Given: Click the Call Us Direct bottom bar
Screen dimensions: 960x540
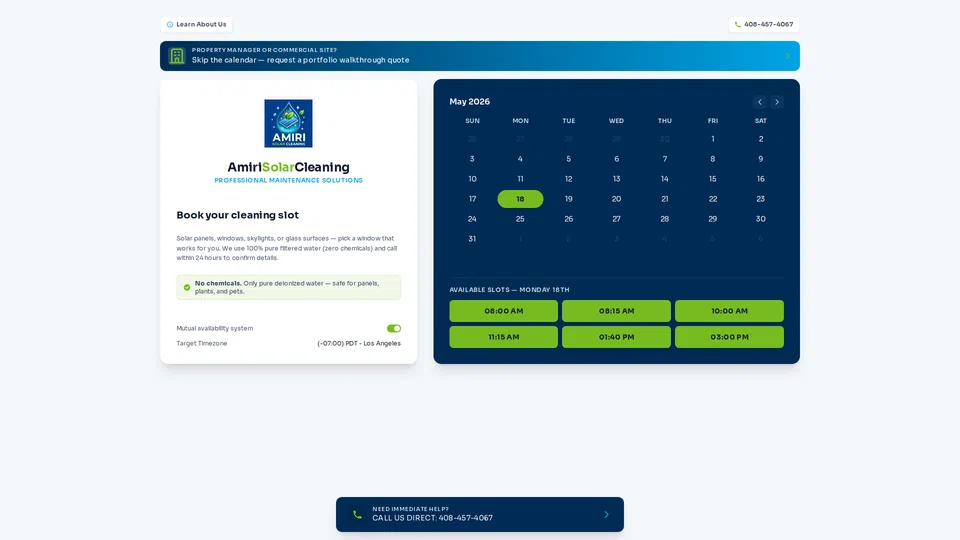Looking at the screenshot, I should tap(479, 514).
